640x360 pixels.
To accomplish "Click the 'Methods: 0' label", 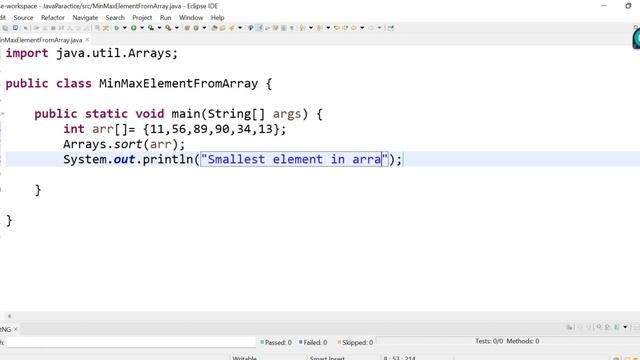I will point(523,341).
